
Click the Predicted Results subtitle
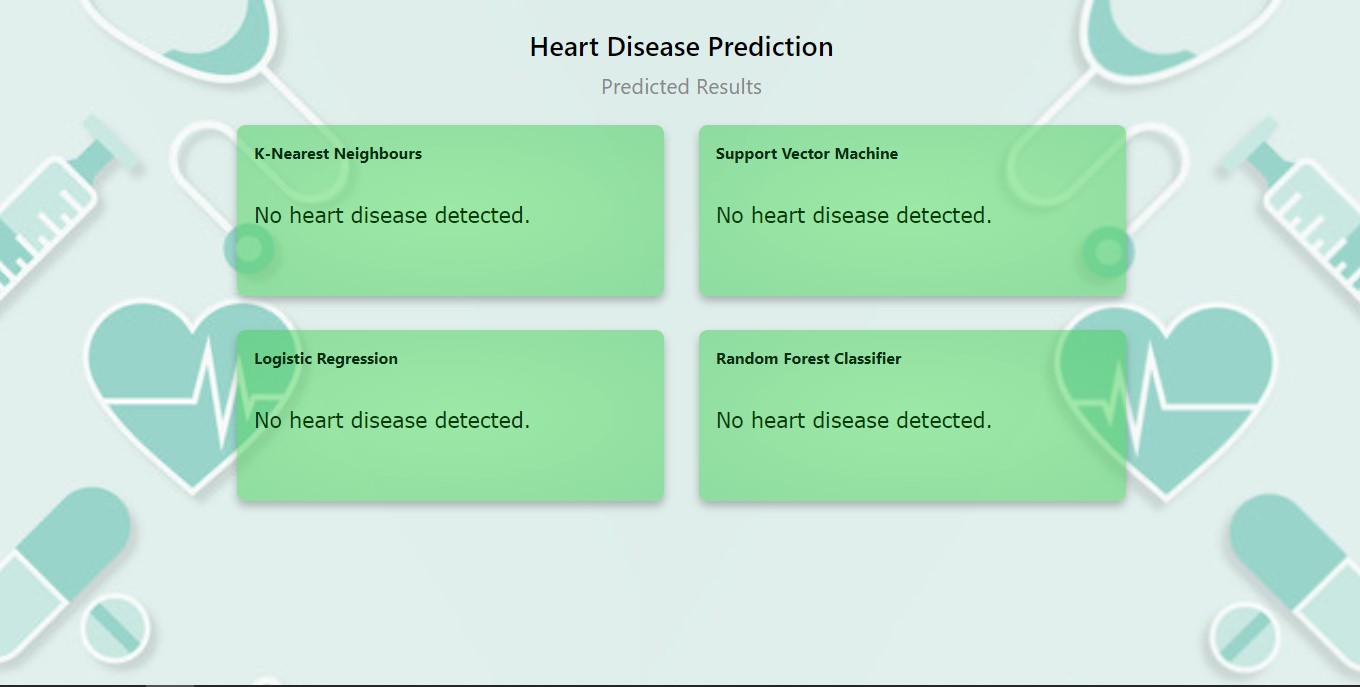pyautogui.click(x=681, y=87)
